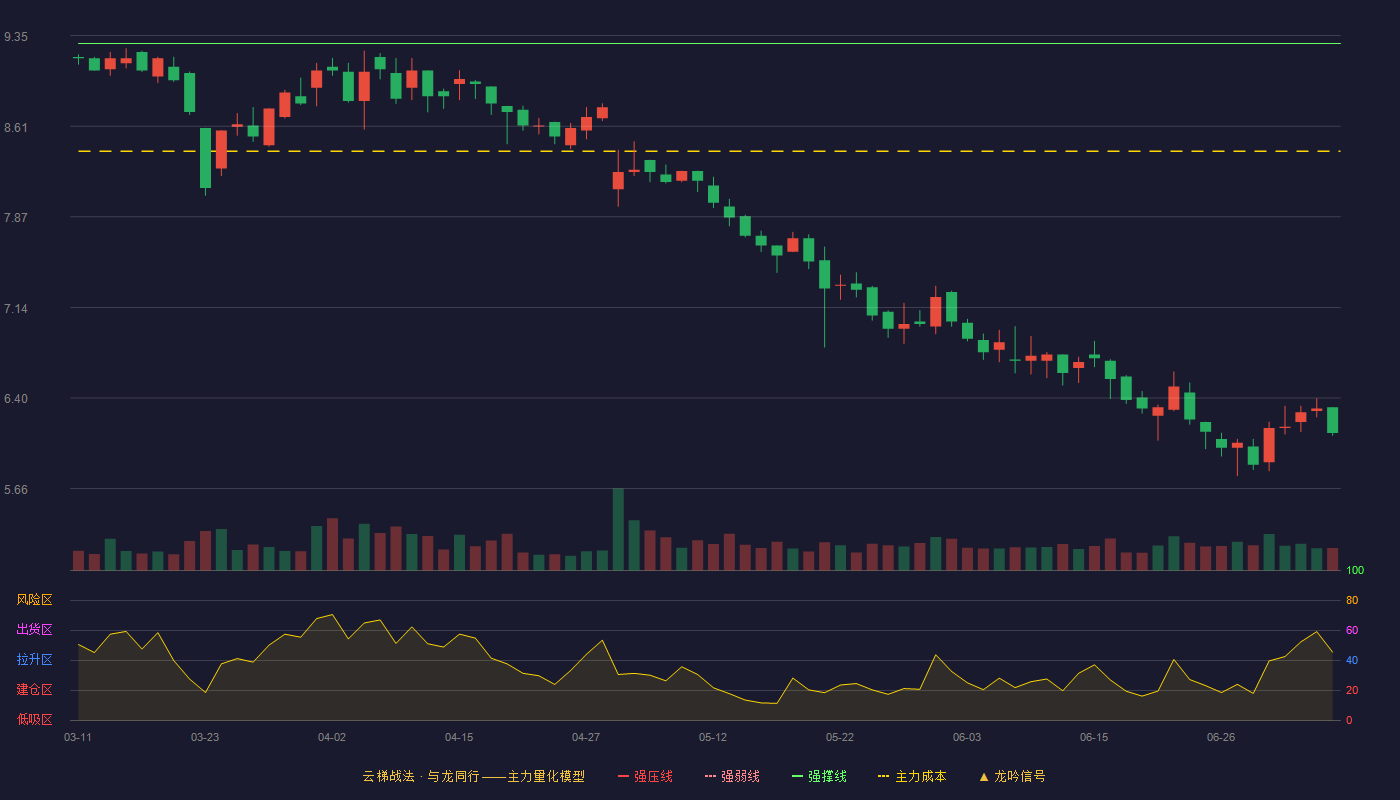1400x800 pixels.
Task: Click the yellow dashed 主力成本 line on the chart
Action: pyautogui.click(x=709, y=151)
